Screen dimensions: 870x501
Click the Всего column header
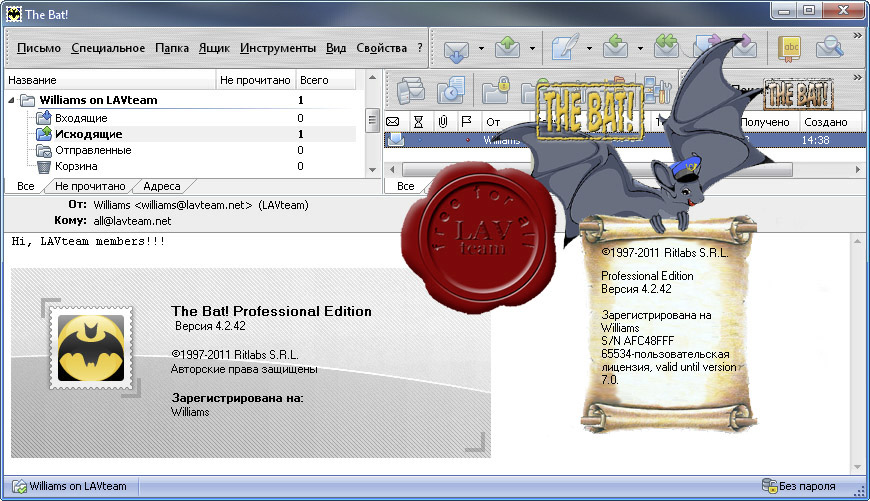(x=325, y=80)
